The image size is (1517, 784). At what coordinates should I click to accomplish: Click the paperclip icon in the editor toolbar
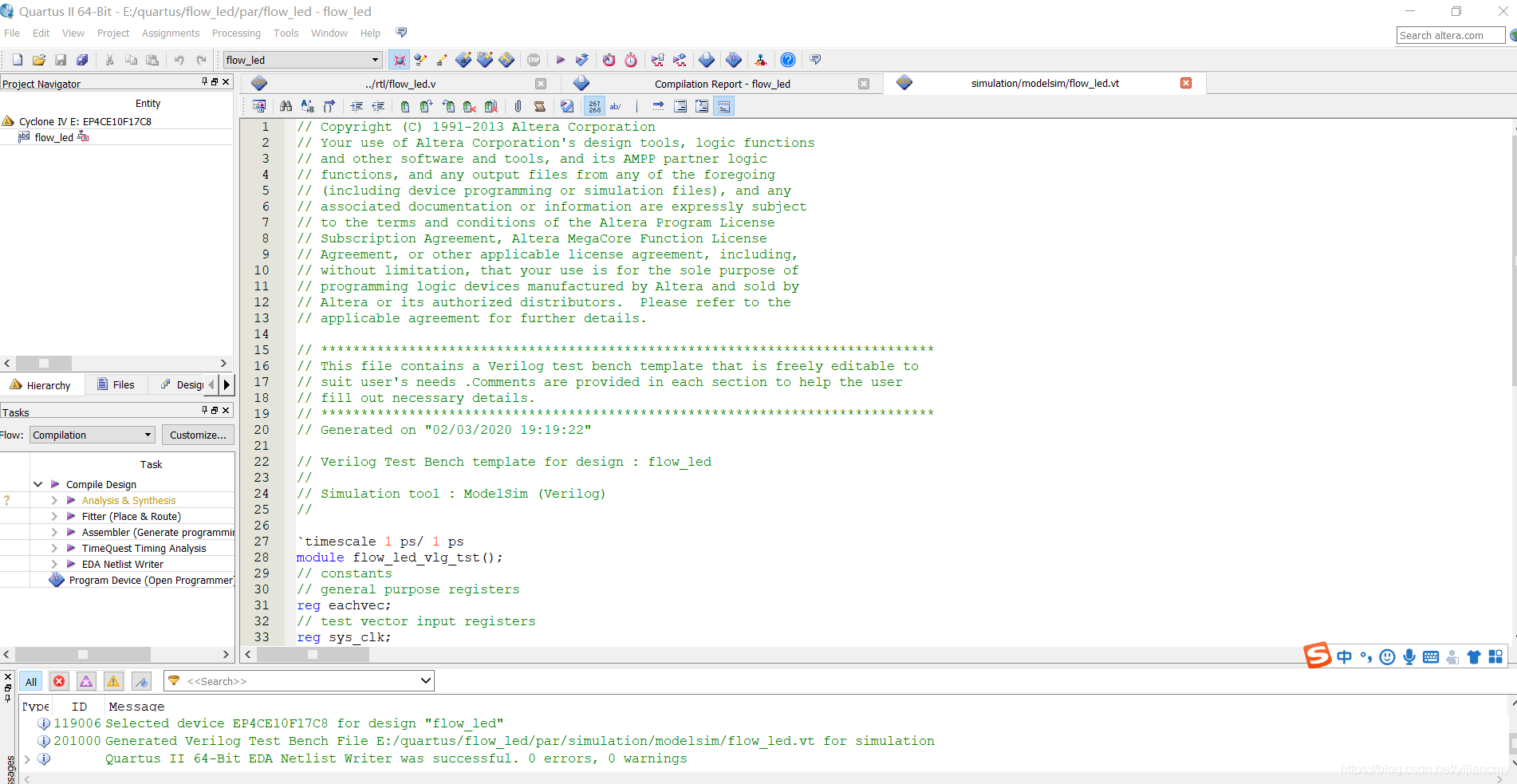(x=518, y=106)
